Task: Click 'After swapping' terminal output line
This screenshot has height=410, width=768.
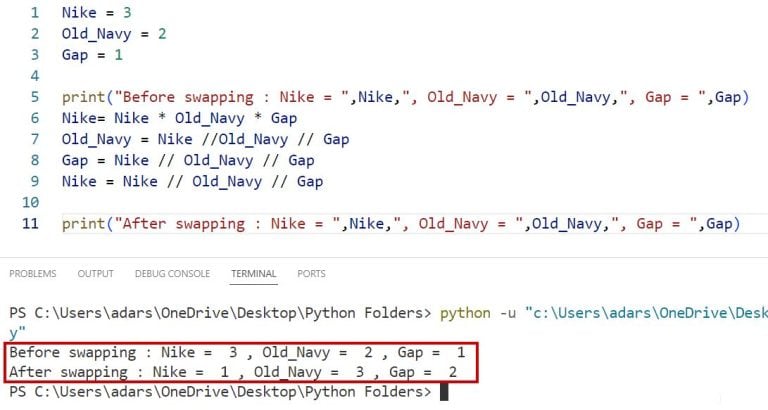Action: point(233,372)
